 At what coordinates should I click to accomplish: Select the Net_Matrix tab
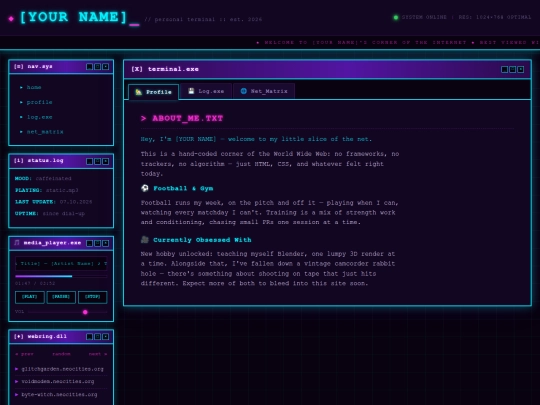click(264, 91)
